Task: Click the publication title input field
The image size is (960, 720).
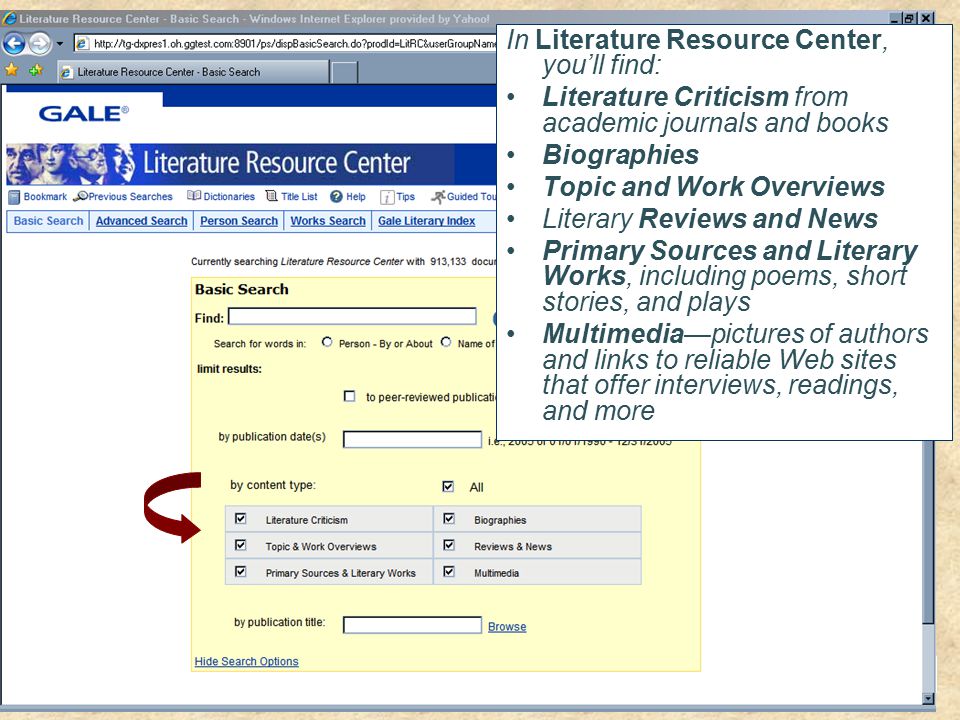Action: (412, 625)
